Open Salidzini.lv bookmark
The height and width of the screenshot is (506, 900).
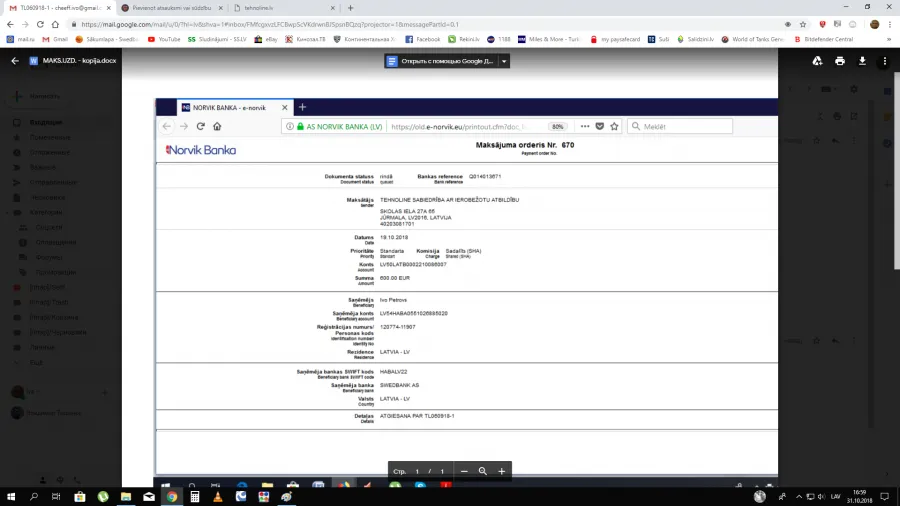(695, 40)
